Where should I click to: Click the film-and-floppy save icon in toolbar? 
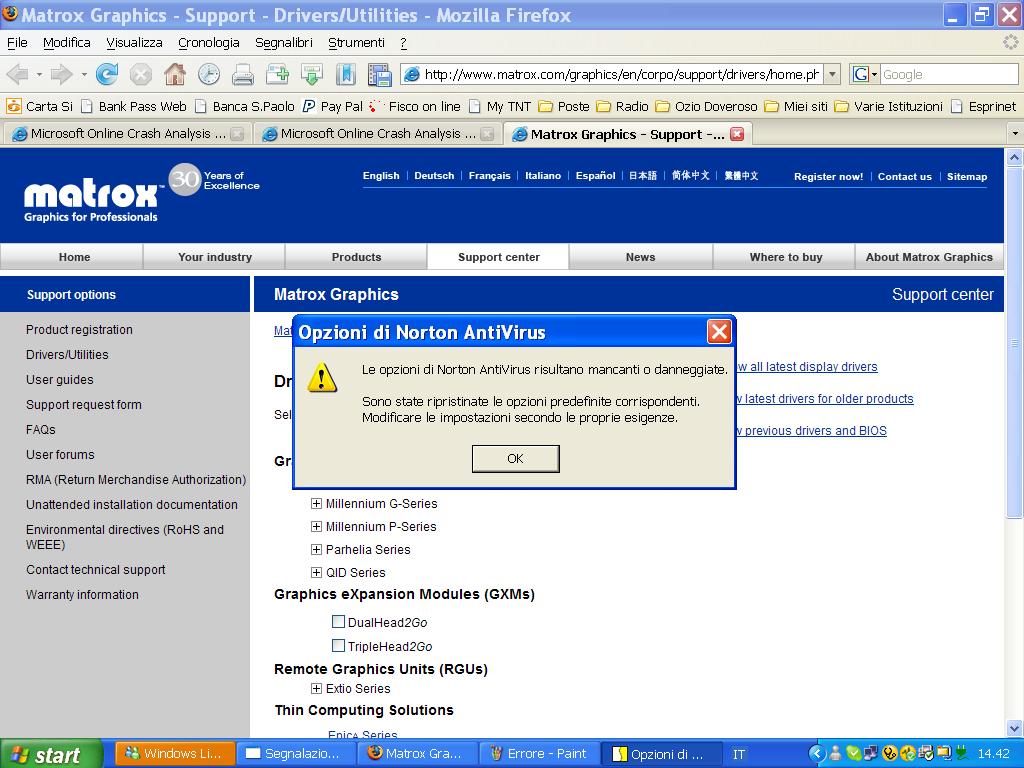pyautogui.click(x=379, y=74)
